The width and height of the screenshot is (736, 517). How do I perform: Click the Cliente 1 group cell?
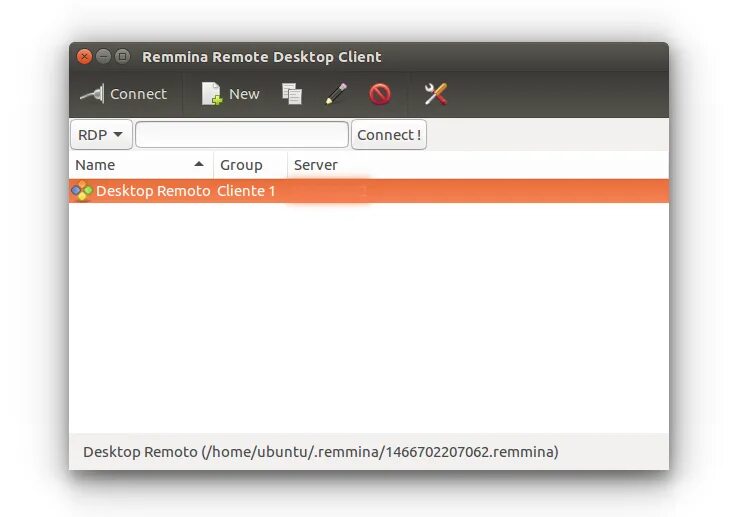[x=246, y=191]
